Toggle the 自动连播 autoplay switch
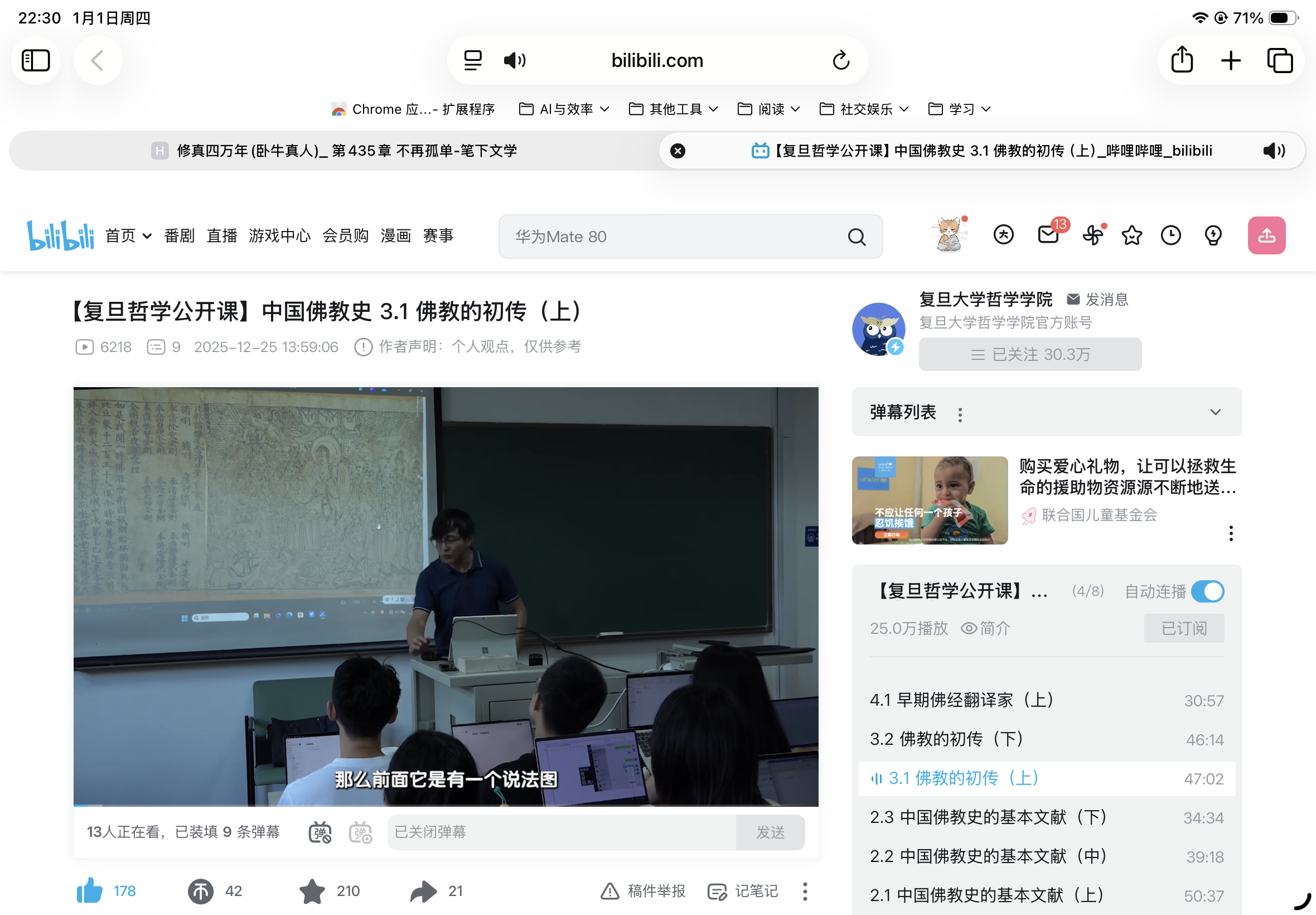1316x915 pixels. 1207,591
